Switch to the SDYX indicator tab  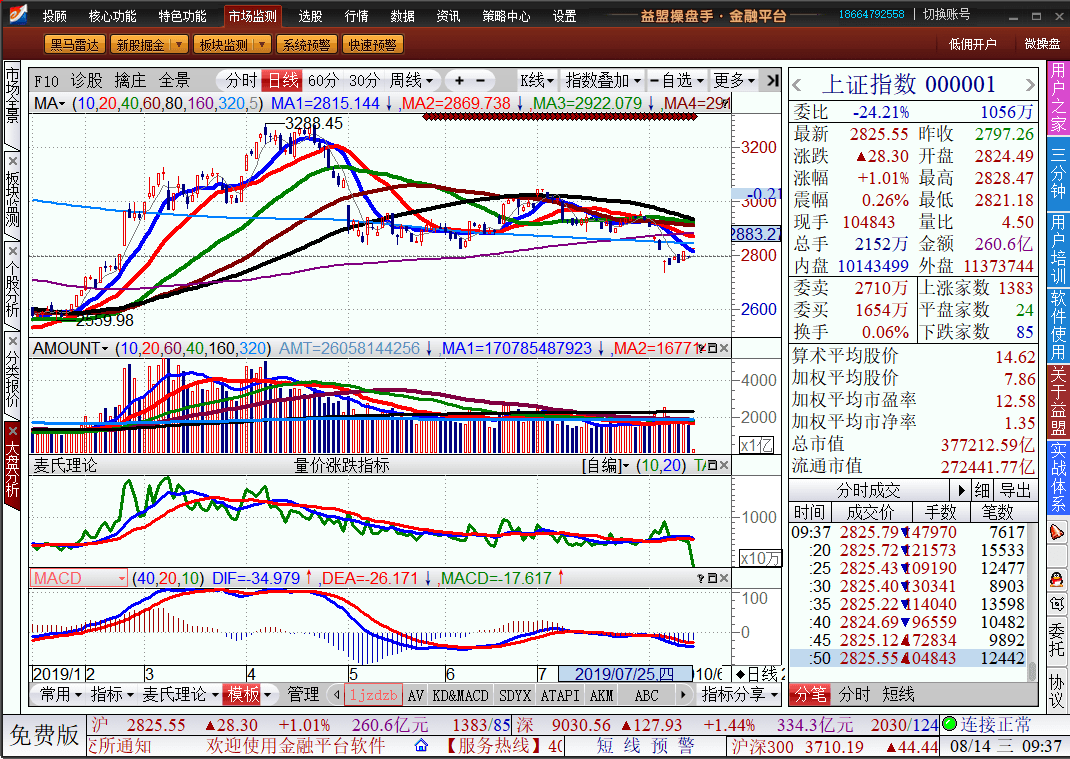coord(515,696)
